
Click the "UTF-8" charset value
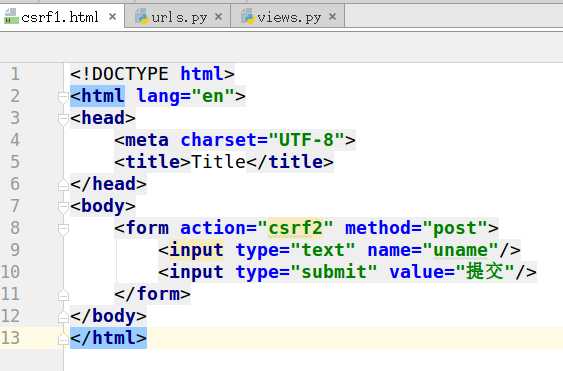(x=307, y=140)
